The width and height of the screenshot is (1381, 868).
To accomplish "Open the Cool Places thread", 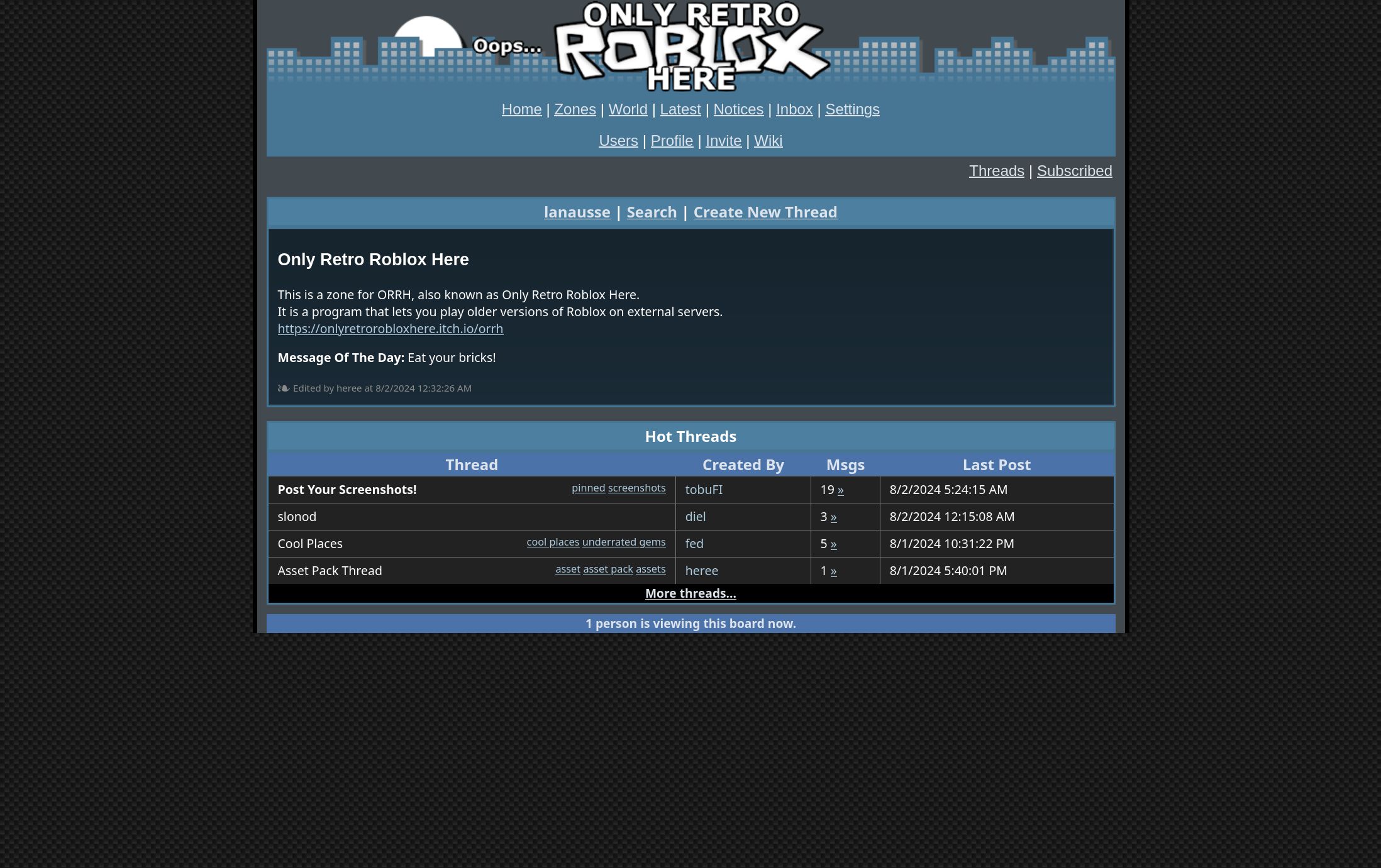I will pyautogui.click(x=310, y=544).
